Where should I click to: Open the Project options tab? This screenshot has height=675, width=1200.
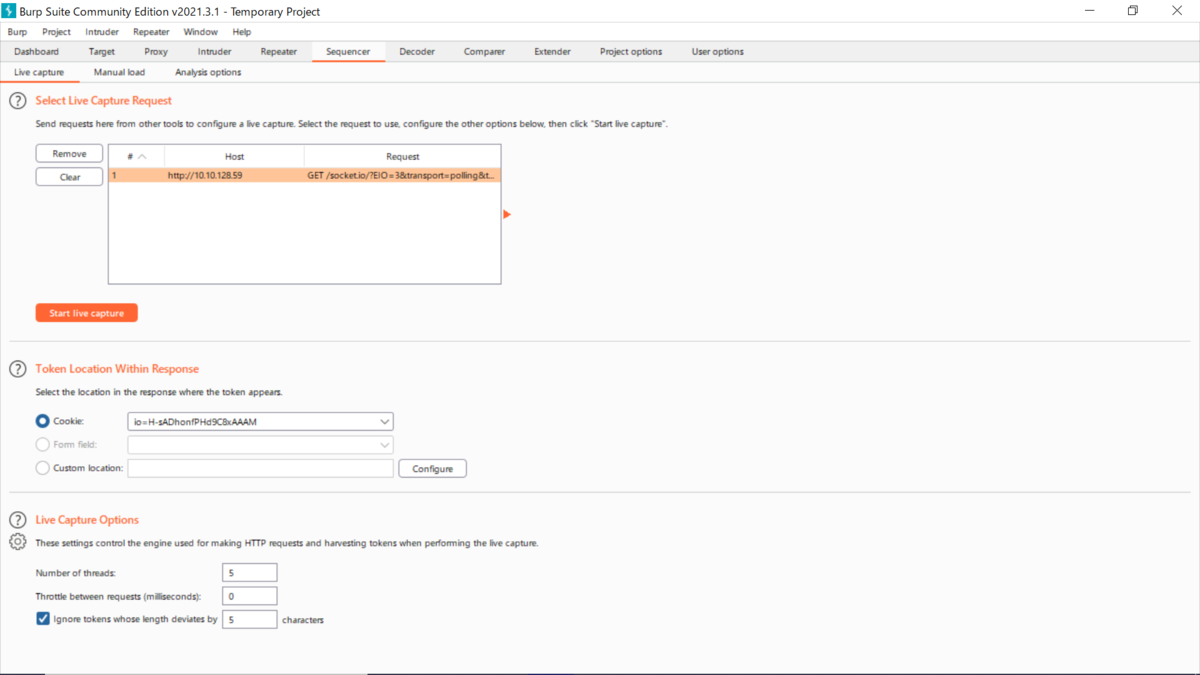[x=631, y=52]
